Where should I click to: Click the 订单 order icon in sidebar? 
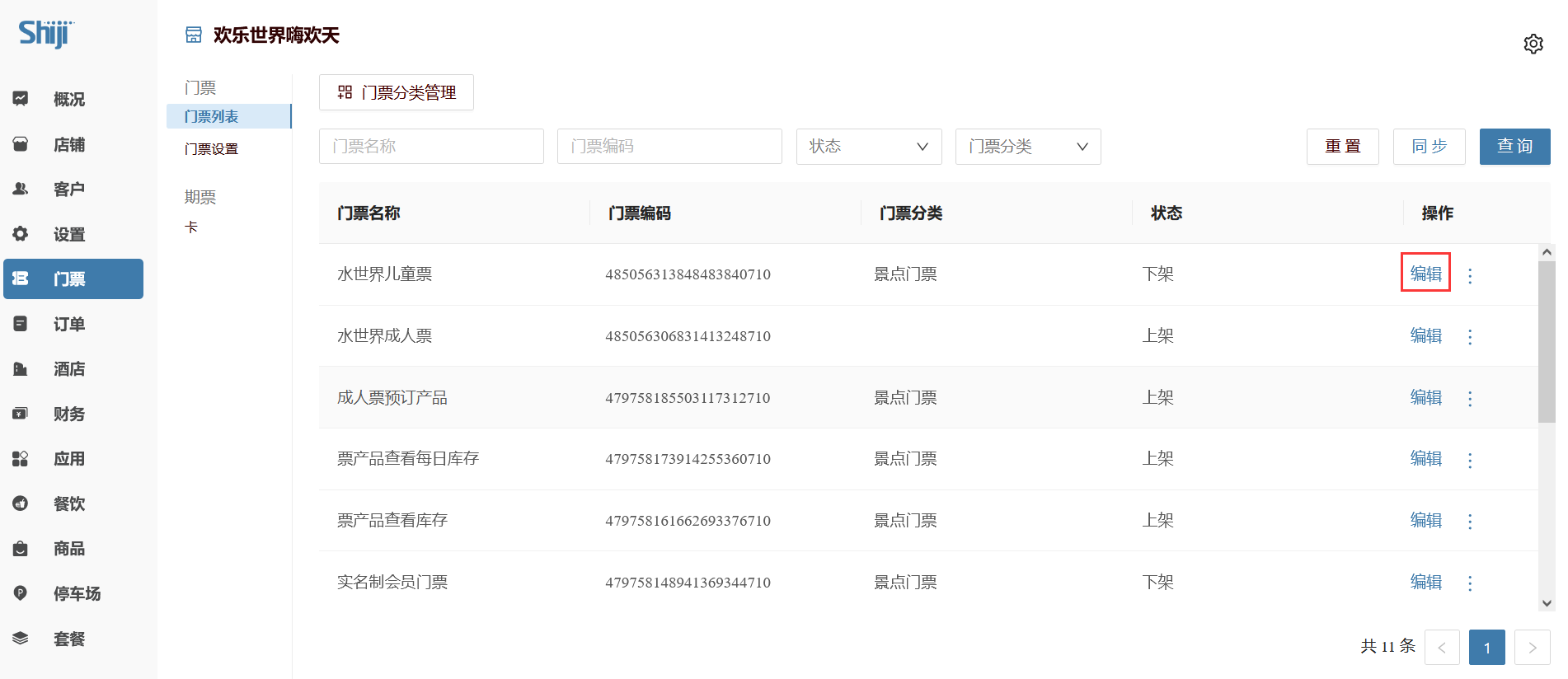pos(21,324)
